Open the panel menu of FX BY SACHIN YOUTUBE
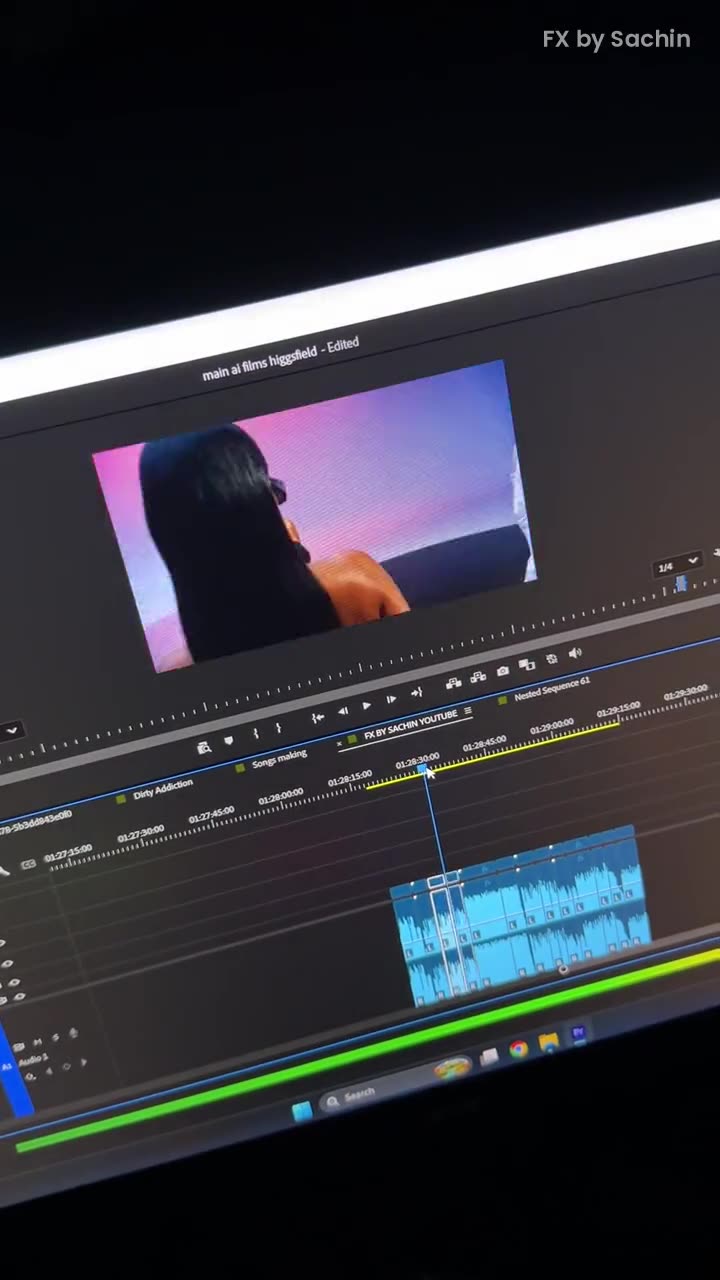720x1280 pixels. (x=468, y=711)
